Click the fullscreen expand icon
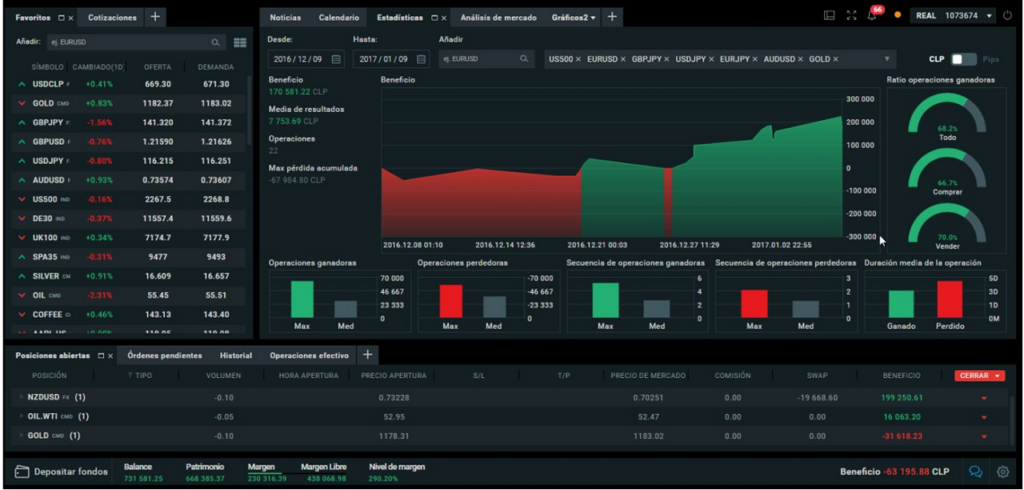 coord(851,16)
